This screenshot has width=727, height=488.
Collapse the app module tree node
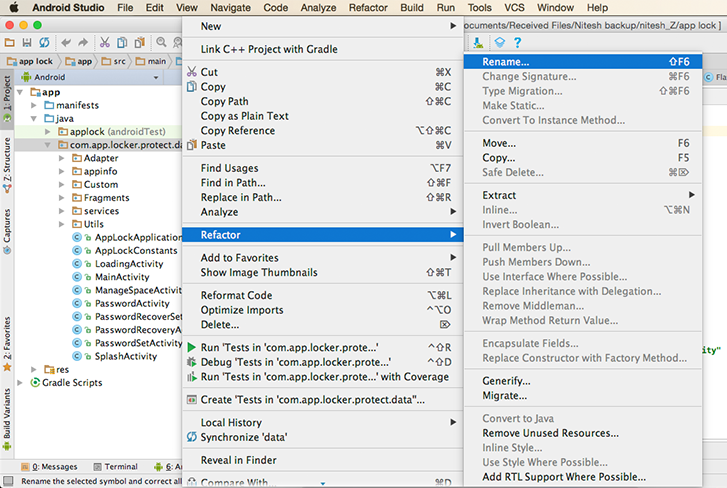(20, 92)
